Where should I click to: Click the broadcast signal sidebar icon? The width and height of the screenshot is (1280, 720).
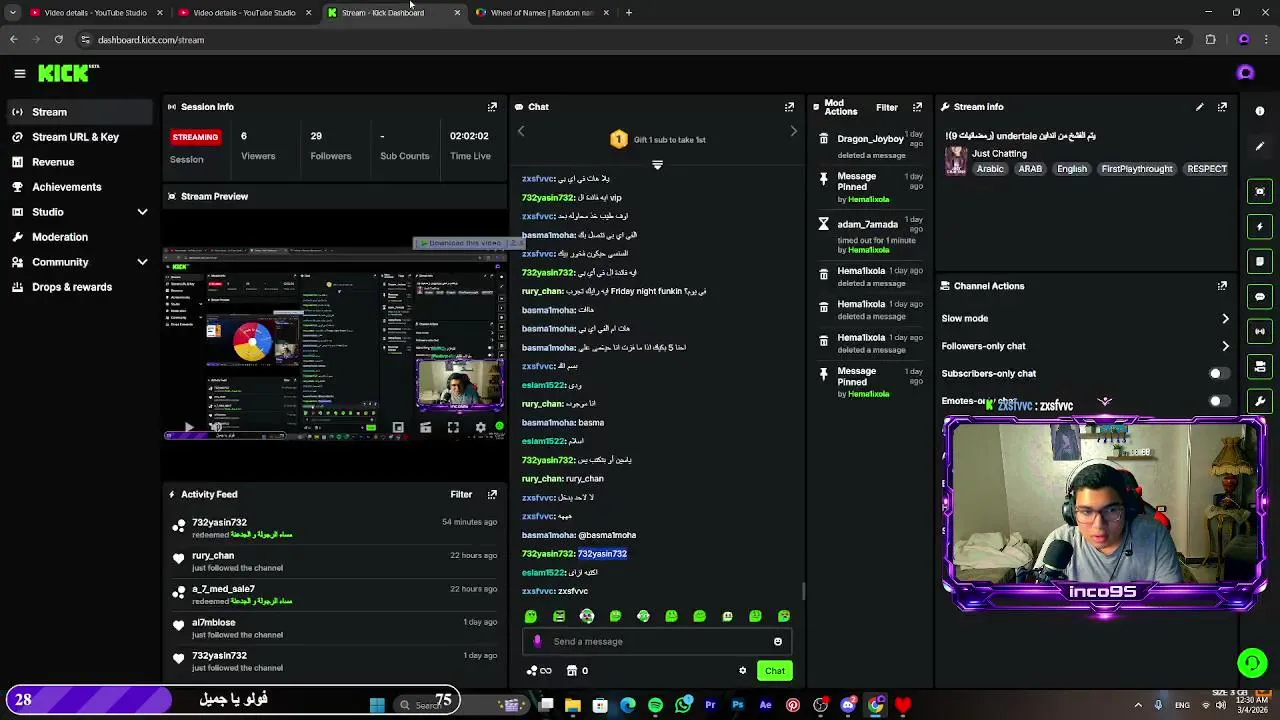pyautogui.click(x=1260, y=332)
